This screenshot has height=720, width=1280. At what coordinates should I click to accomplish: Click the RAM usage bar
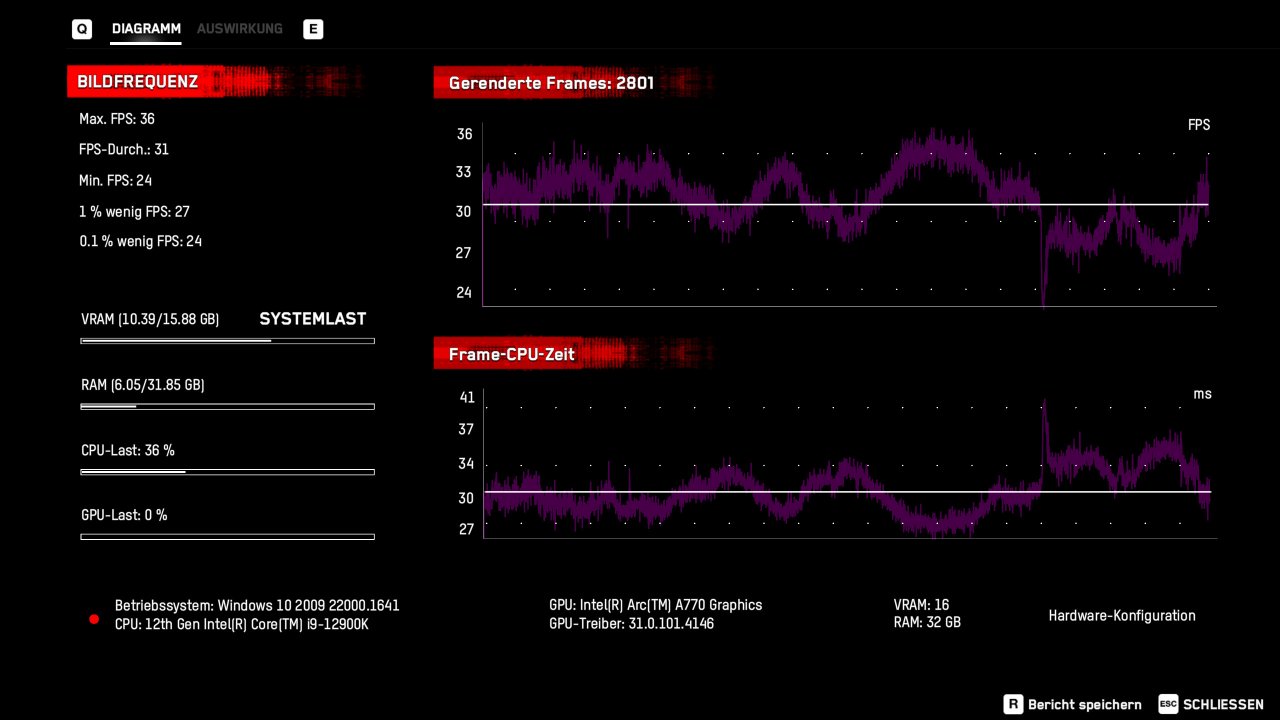tap(227, 407)
